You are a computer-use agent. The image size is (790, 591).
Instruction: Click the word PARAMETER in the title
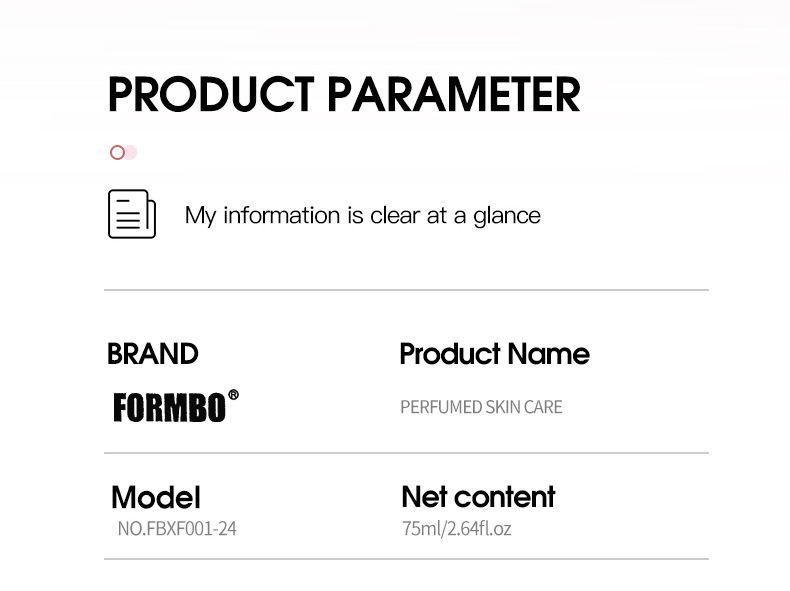(x=453, y=94)
